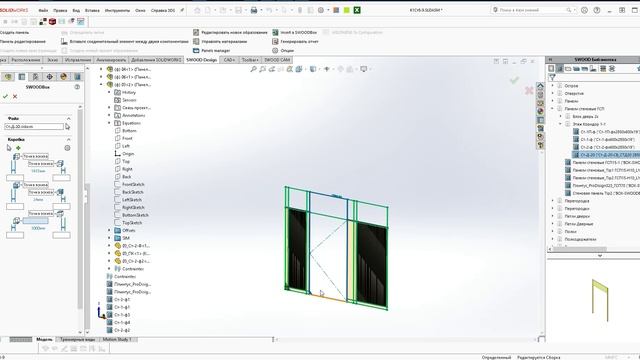Open the Файл menu

point(43,10)
